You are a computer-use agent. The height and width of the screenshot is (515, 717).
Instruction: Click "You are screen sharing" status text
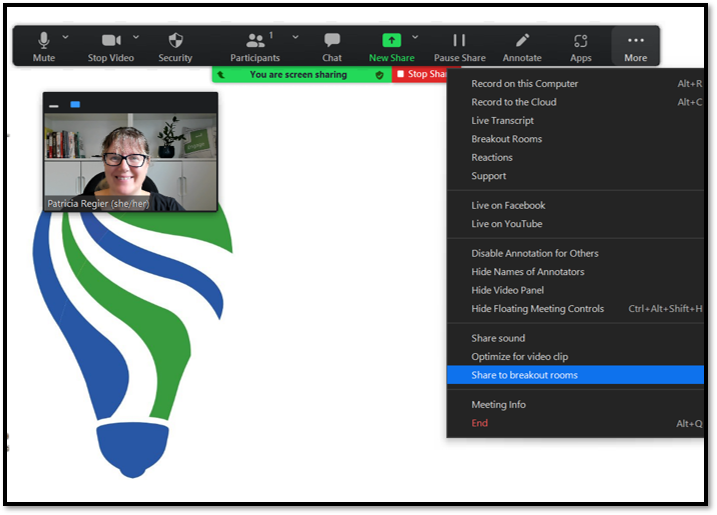point(298,75)
